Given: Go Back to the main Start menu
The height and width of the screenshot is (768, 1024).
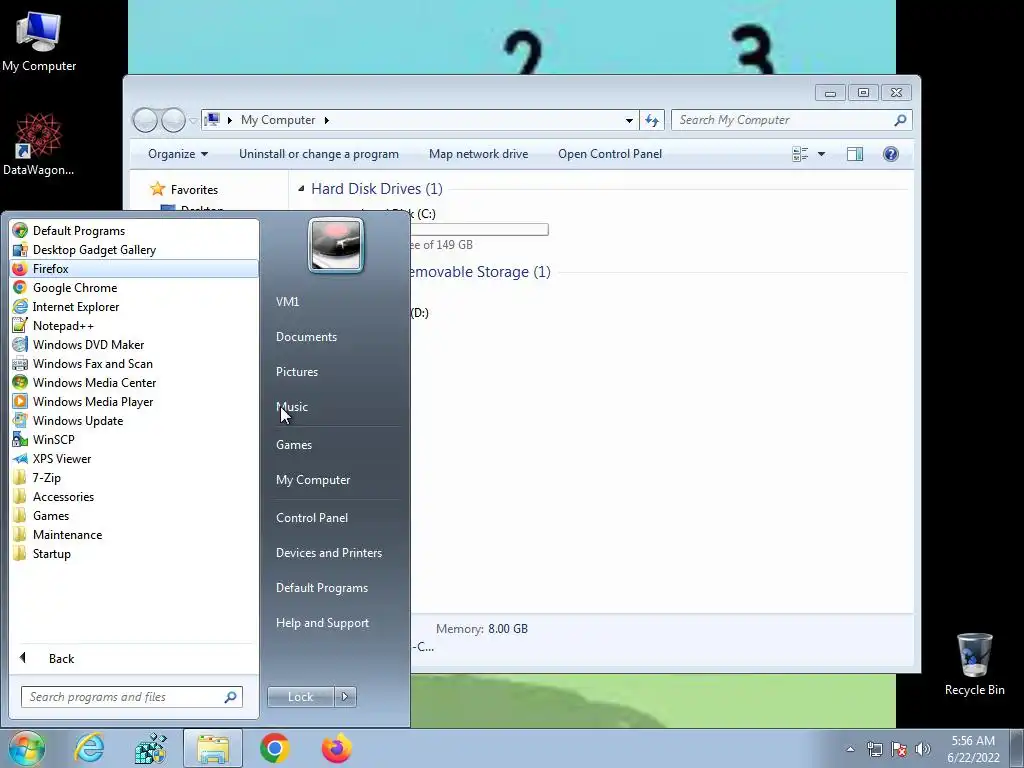Looking at the screenshot, I should point(61,658).
